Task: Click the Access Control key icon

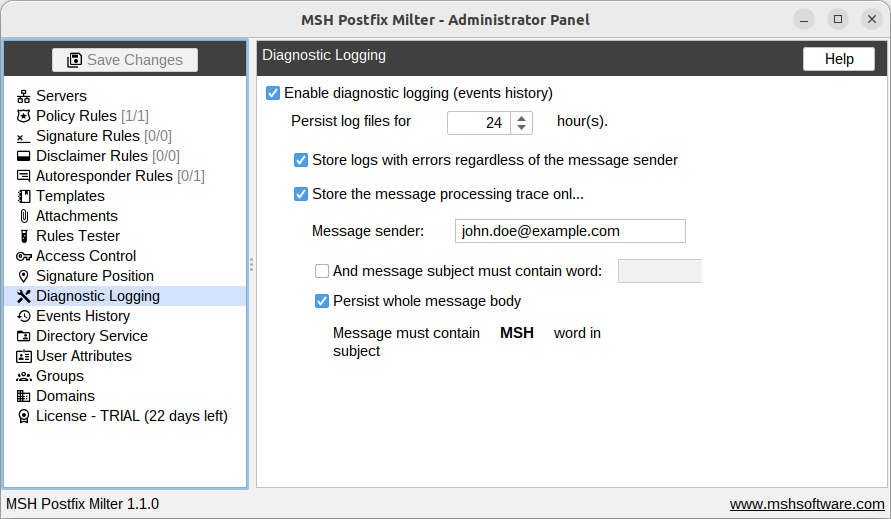Action: tap(23, 256)
